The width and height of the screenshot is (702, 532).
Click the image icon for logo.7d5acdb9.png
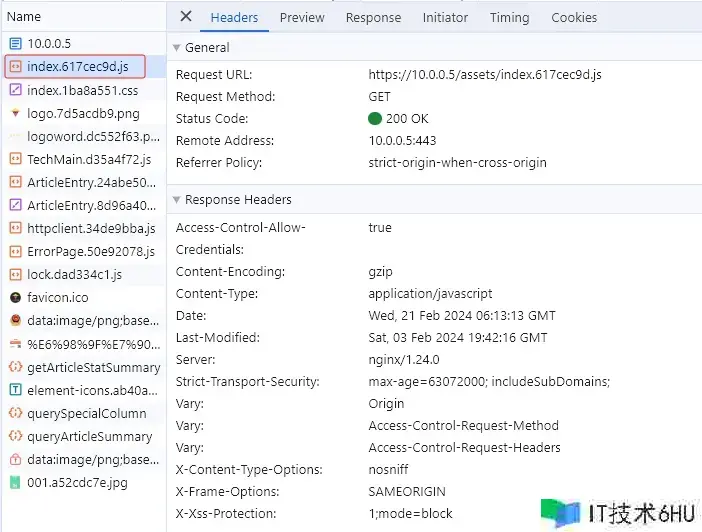(x=15, y=113)
